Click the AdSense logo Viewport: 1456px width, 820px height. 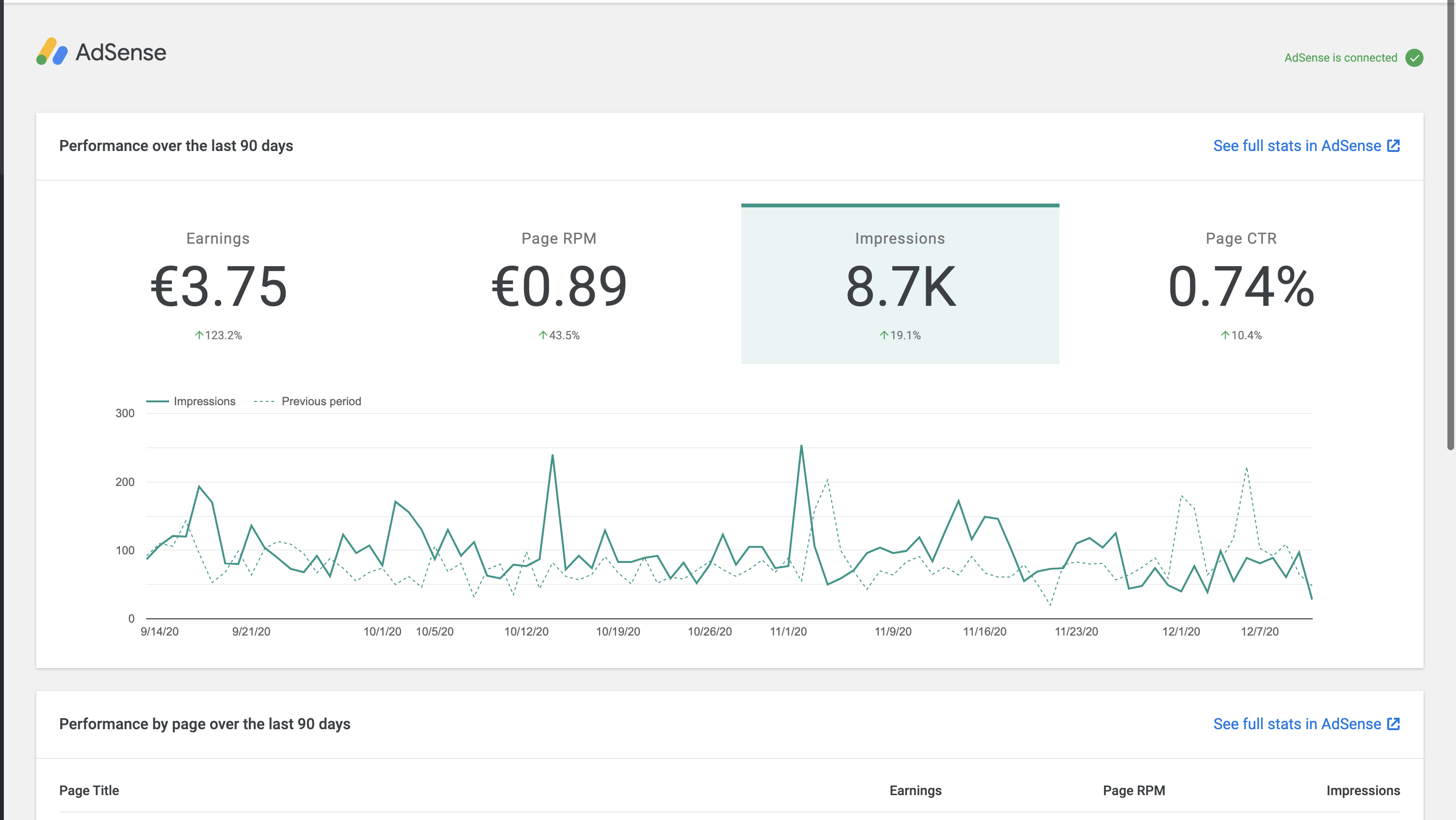(x=101, y=52)
